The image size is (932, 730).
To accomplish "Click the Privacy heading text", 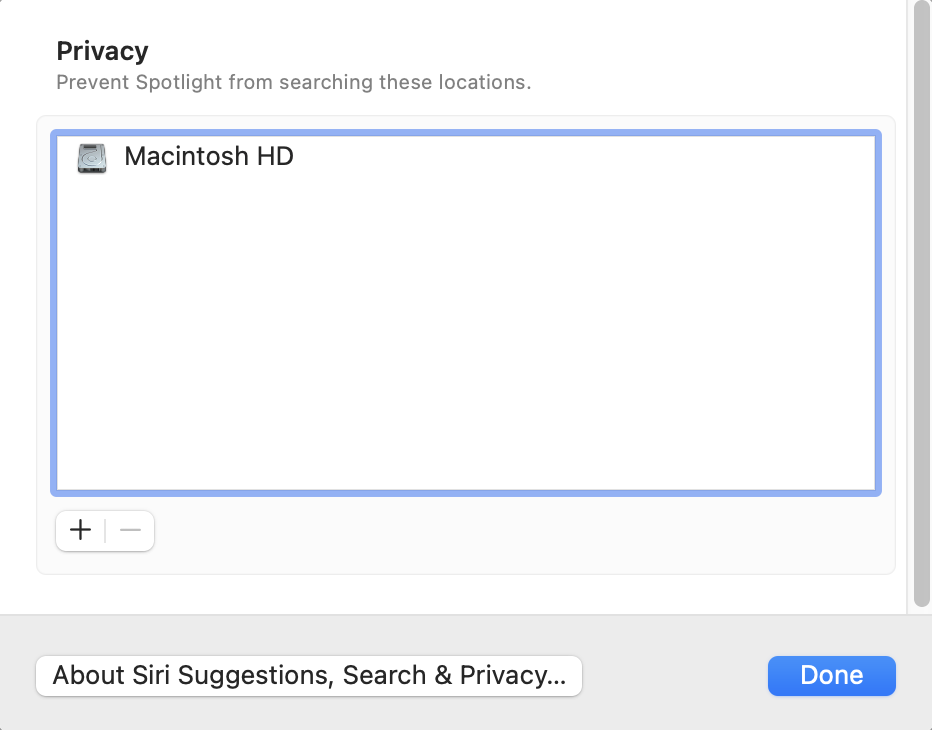I will tap(102, 51).
